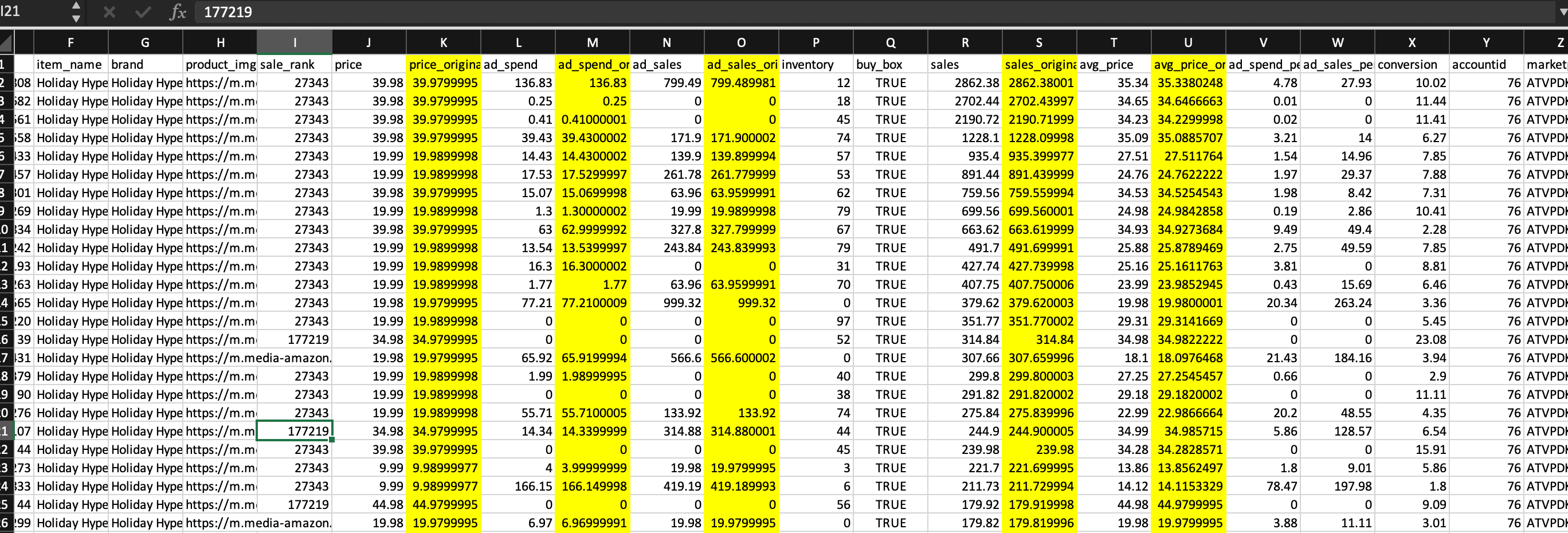Cancel the entry with the X icon
The image size is (1568, 533).
109,12
